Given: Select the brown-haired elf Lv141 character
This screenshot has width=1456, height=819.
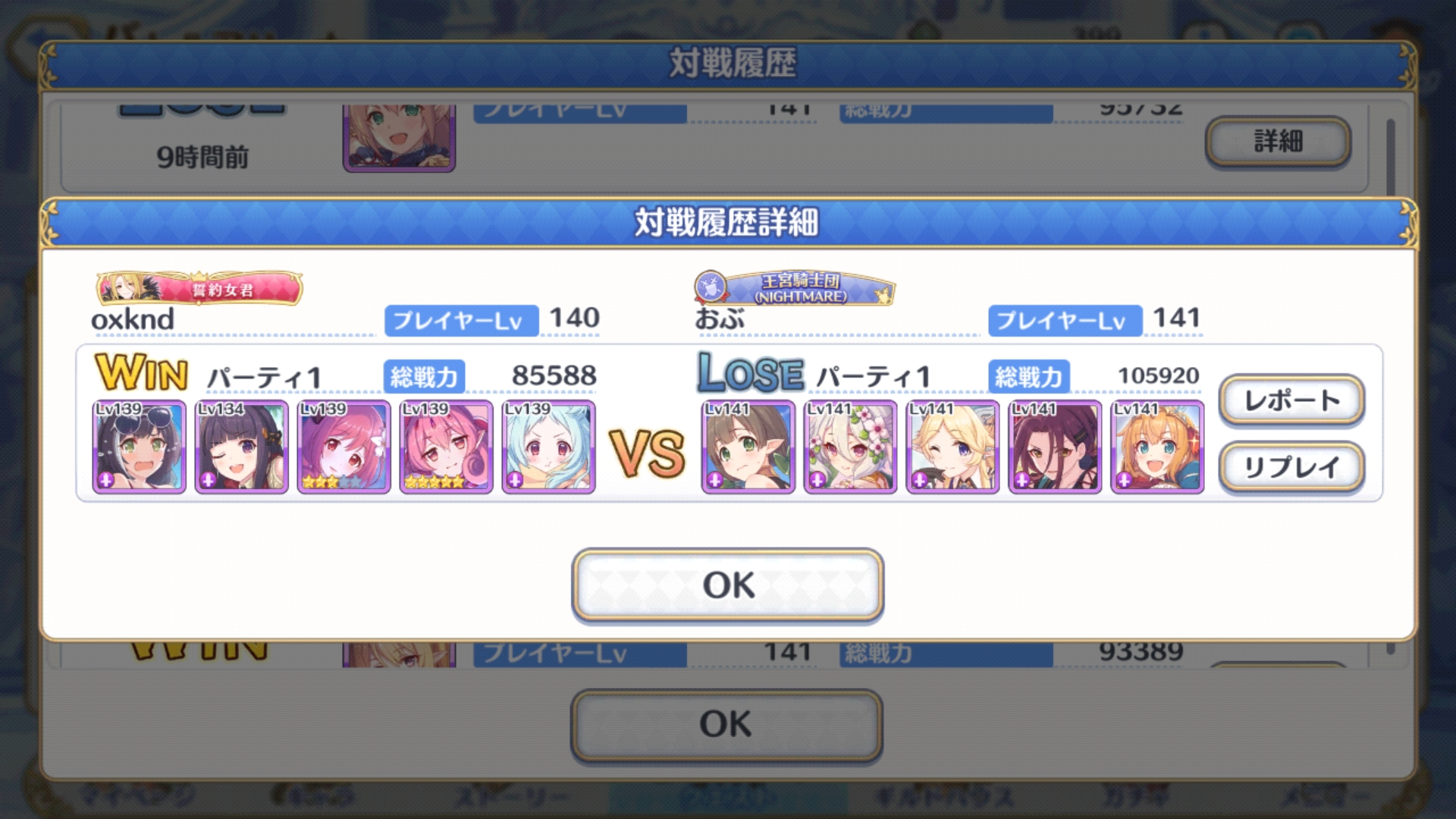Looking at the screenshot, I should (x=748, y=447).
